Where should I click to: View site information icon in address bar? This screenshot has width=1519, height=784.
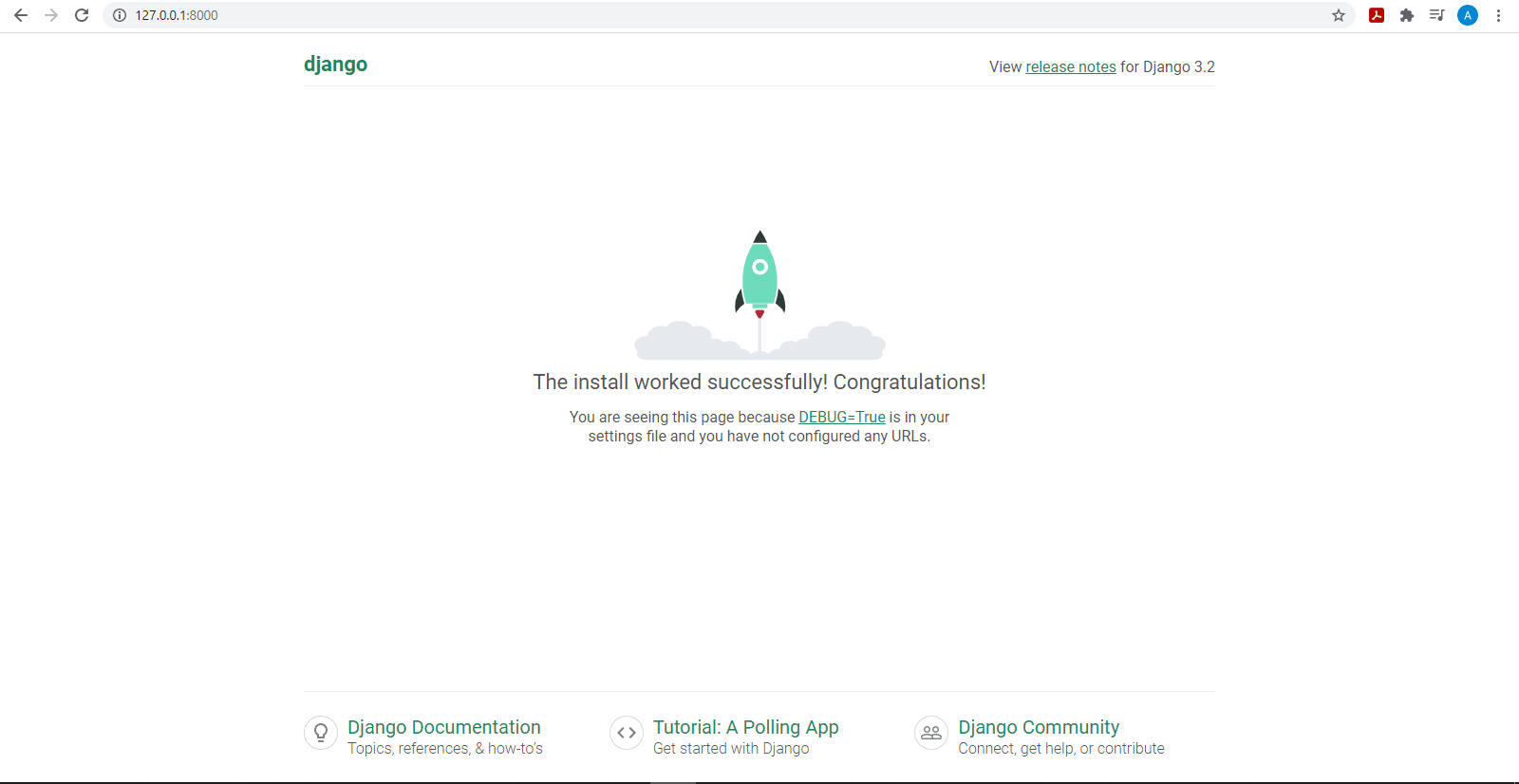(120, 15)
